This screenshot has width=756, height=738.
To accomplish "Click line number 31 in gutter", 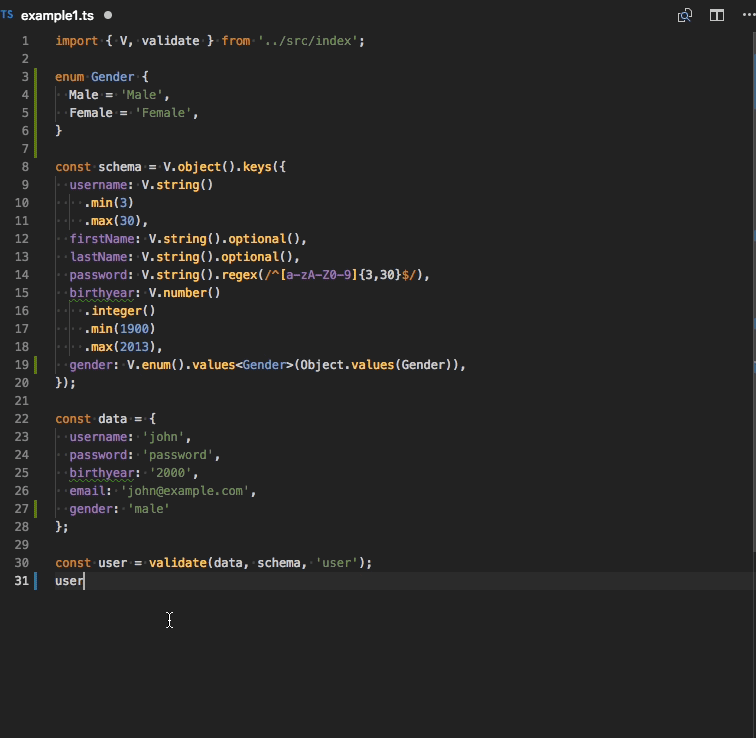I will pyautogui.click(x=22, y=581).
